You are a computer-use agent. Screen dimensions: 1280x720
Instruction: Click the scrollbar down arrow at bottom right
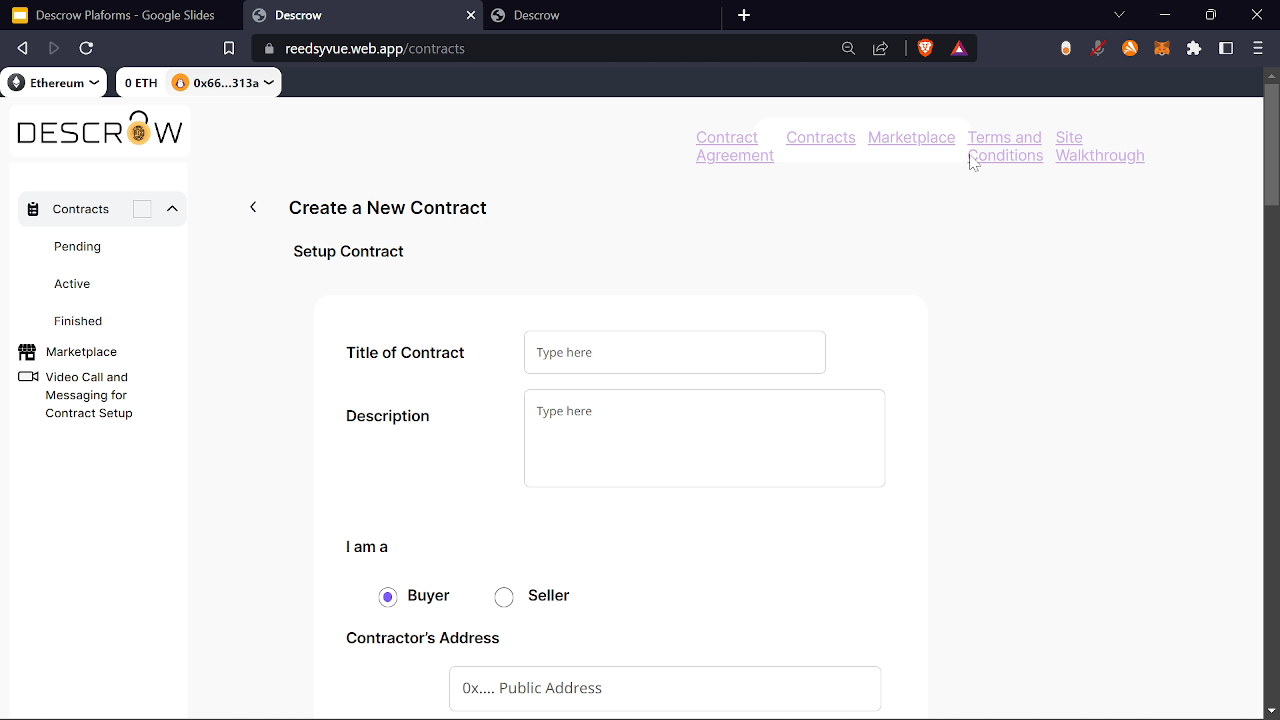tap(1271, 711)
